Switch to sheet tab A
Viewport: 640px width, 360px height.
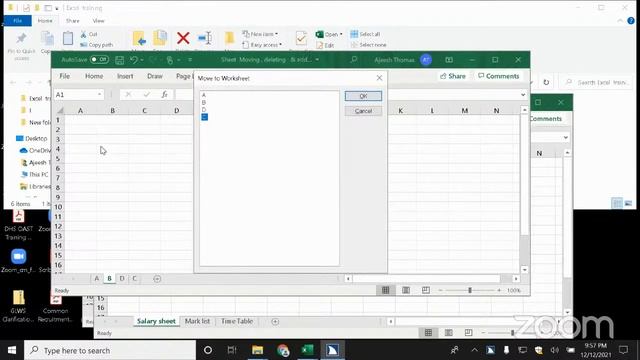point(97,279)
